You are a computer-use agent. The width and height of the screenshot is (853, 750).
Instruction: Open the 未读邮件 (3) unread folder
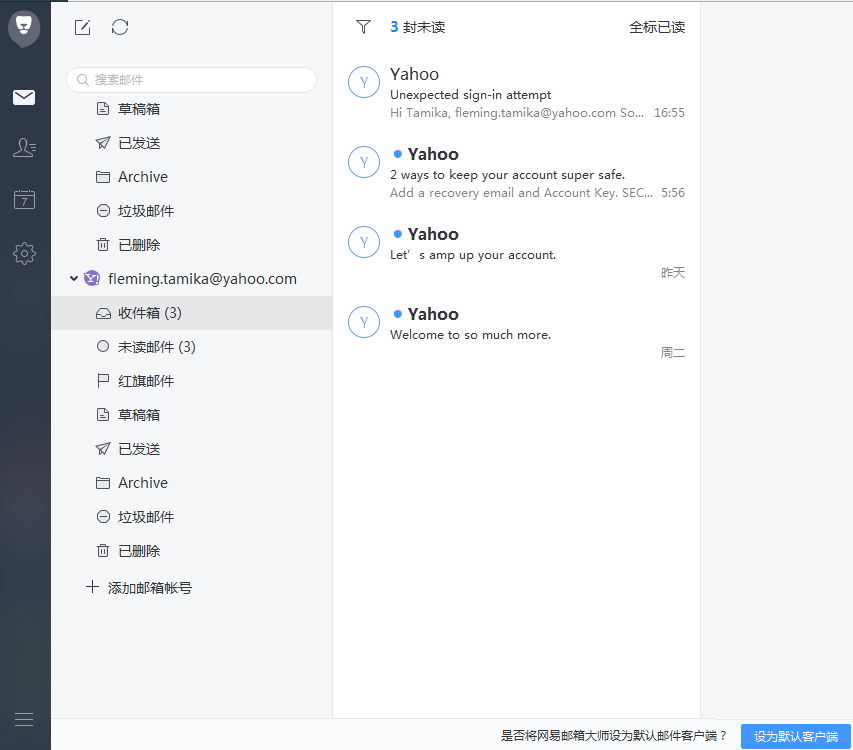[156, 347]
